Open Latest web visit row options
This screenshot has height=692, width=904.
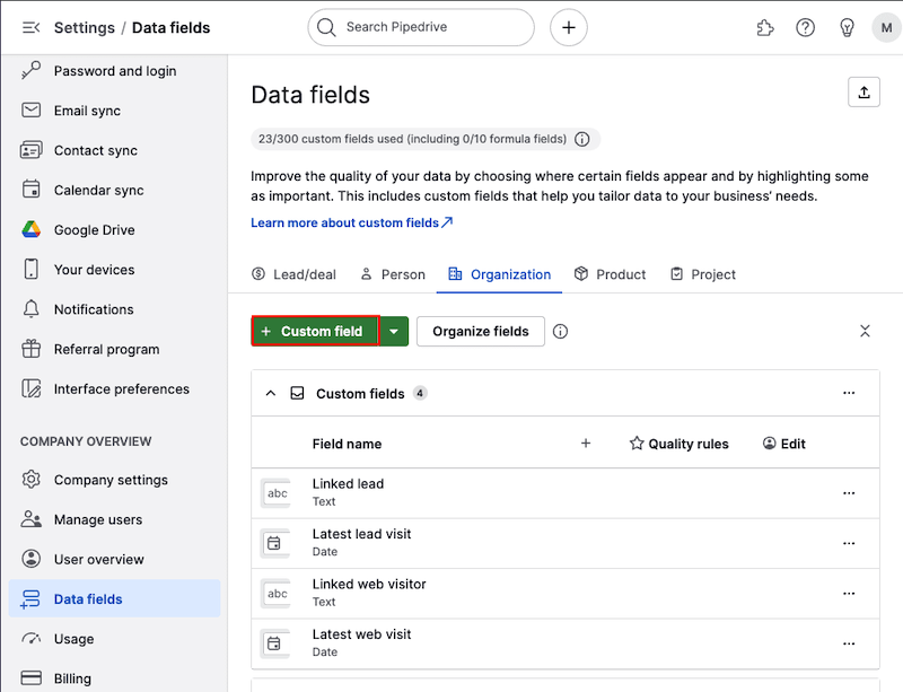coord(849,644)
